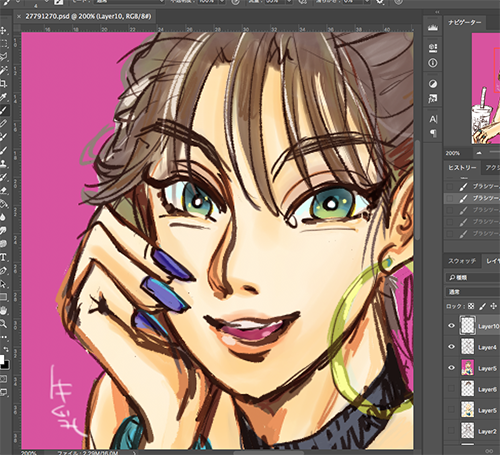Open the layer blend mode dropdown
Image resolution: width=500 pixels, height=455 pixels.
[473, 292]
